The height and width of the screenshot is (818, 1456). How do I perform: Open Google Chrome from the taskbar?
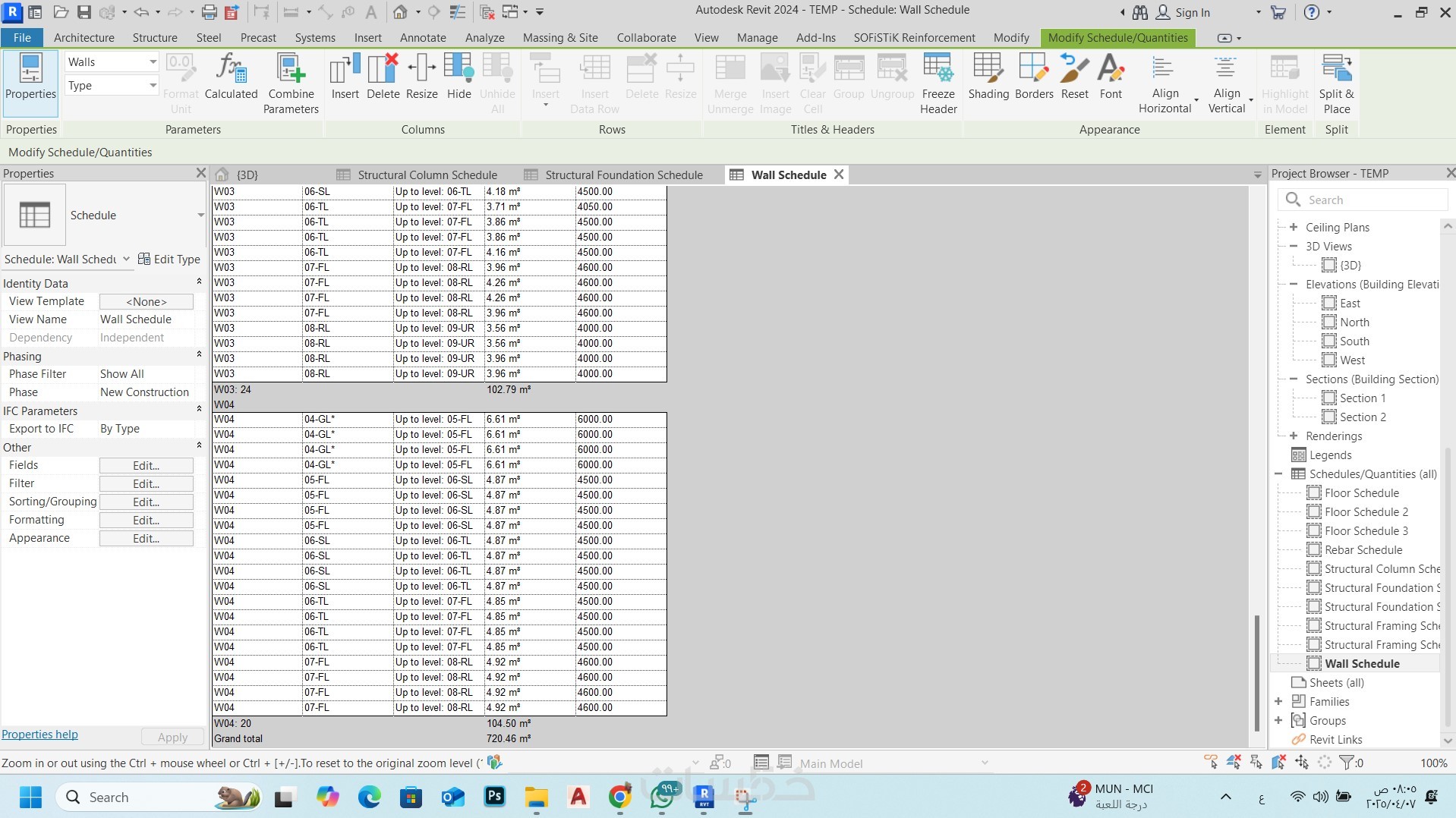coord(619,797)
